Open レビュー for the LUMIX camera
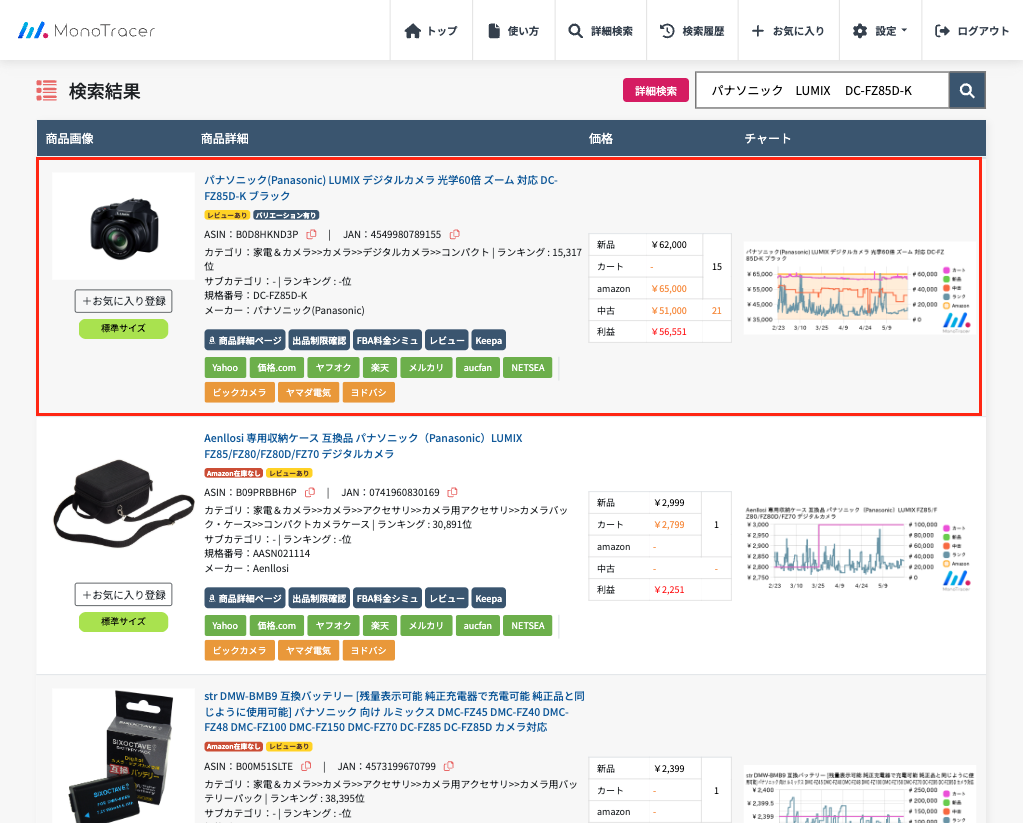Screen dimensions: 1023x823 click(447, 340)
